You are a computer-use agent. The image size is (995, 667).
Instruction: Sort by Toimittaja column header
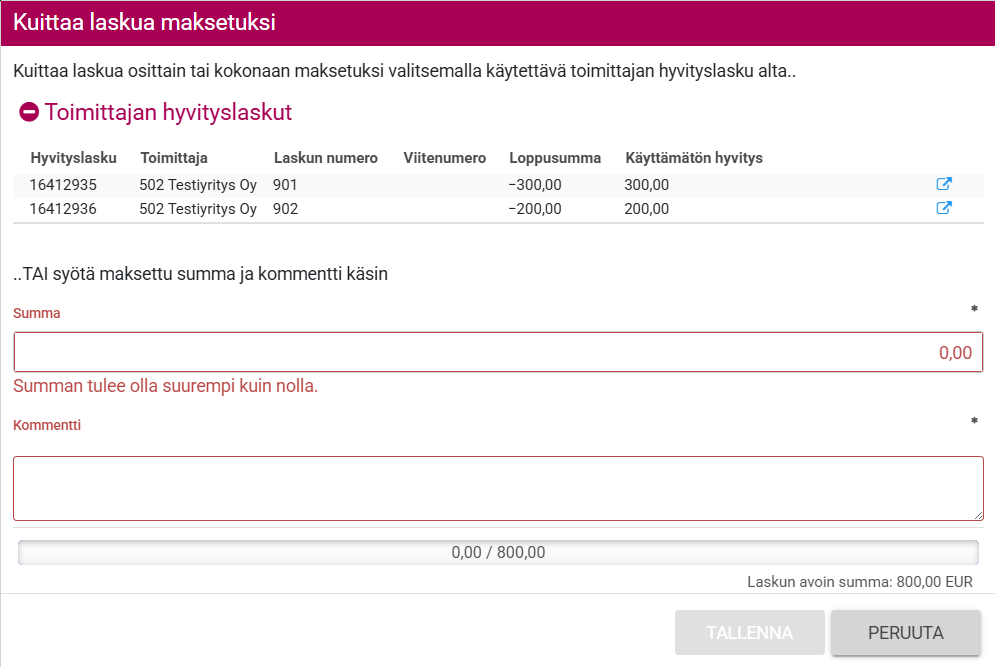tap(174, 158)
